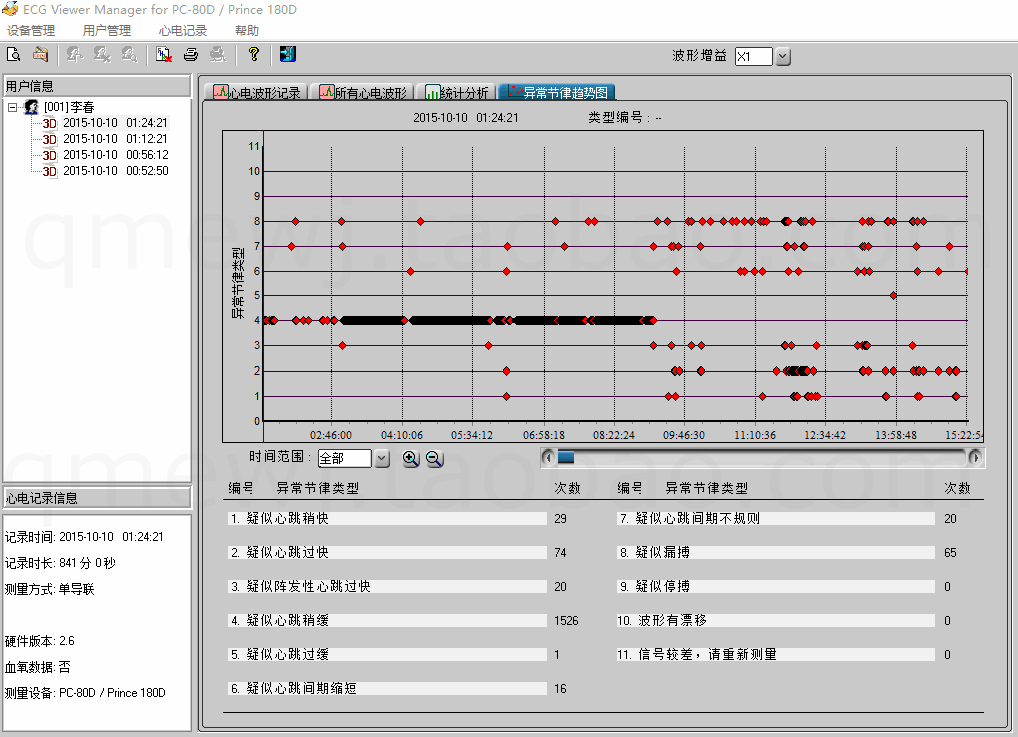Select record 2015-10-10 01:24:21 in tree
Image resolution: width=1018 pixels, height=737 pixels.
click(115, 123)
